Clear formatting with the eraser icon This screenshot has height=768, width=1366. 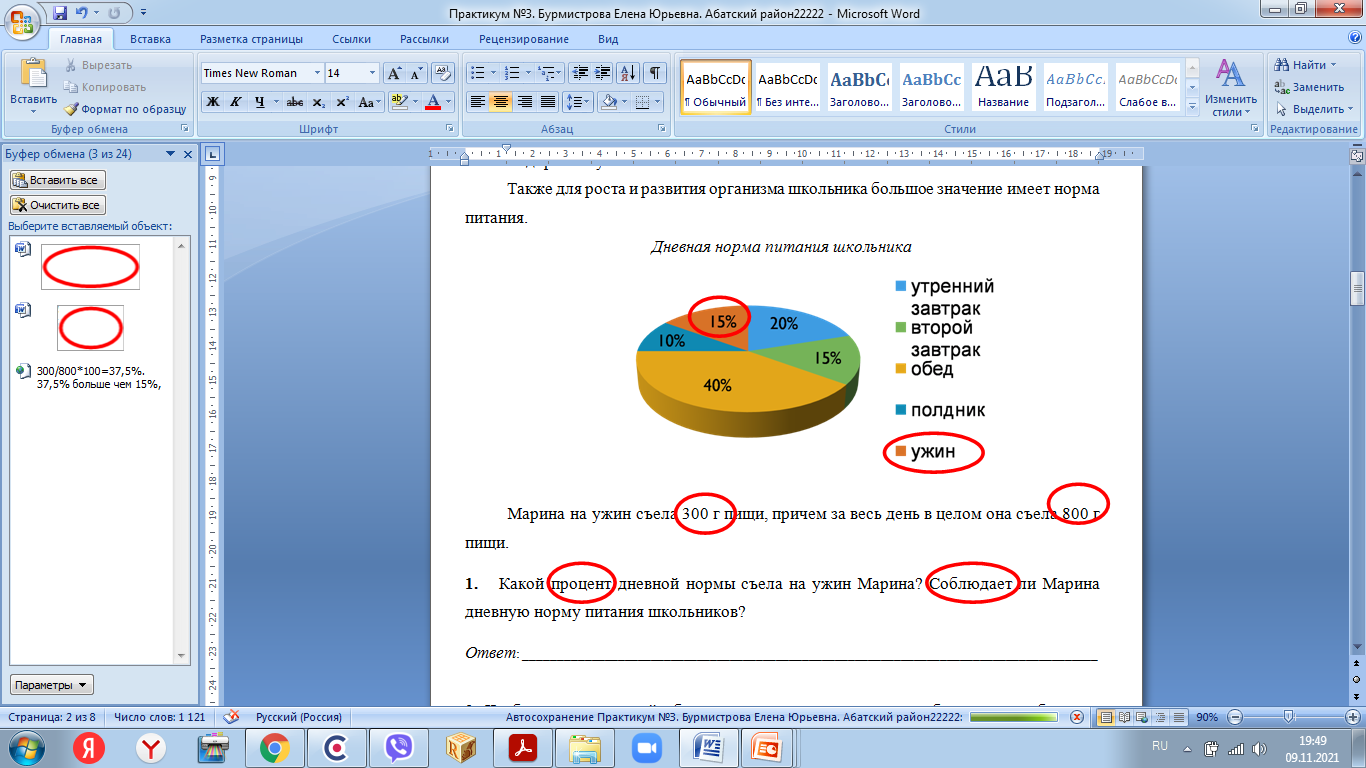442,73
